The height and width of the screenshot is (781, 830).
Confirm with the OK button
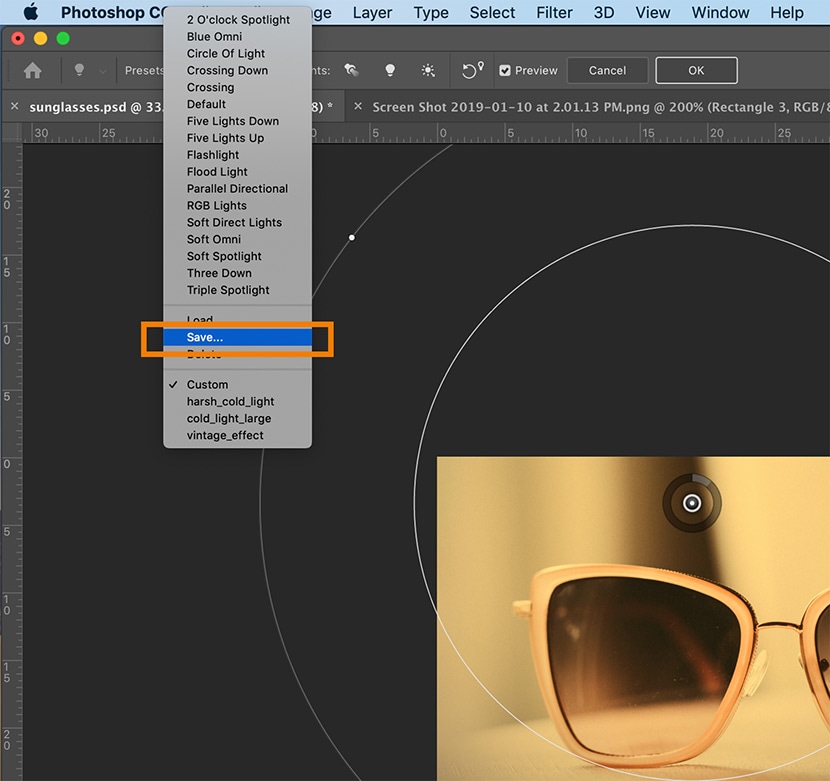(696, 71)
